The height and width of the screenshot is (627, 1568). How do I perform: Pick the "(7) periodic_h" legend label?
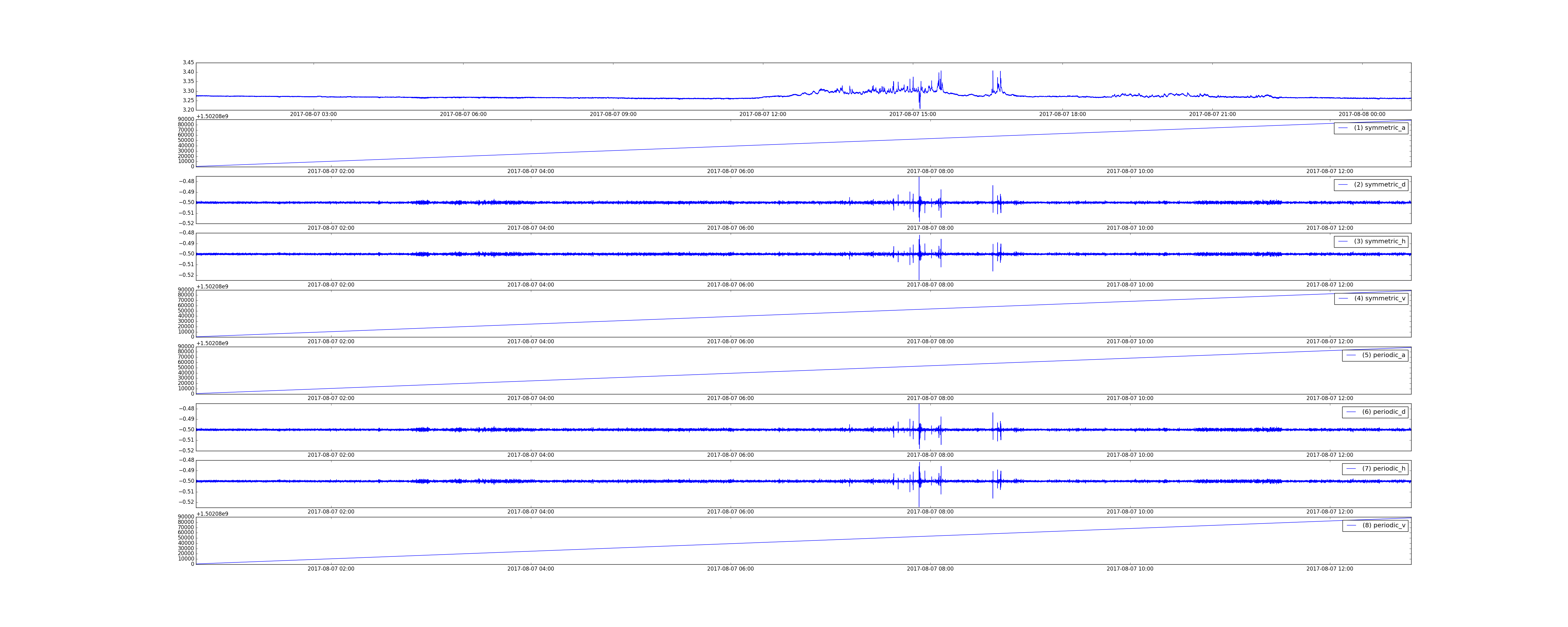pyautogui.click(x=1384, y=469)
